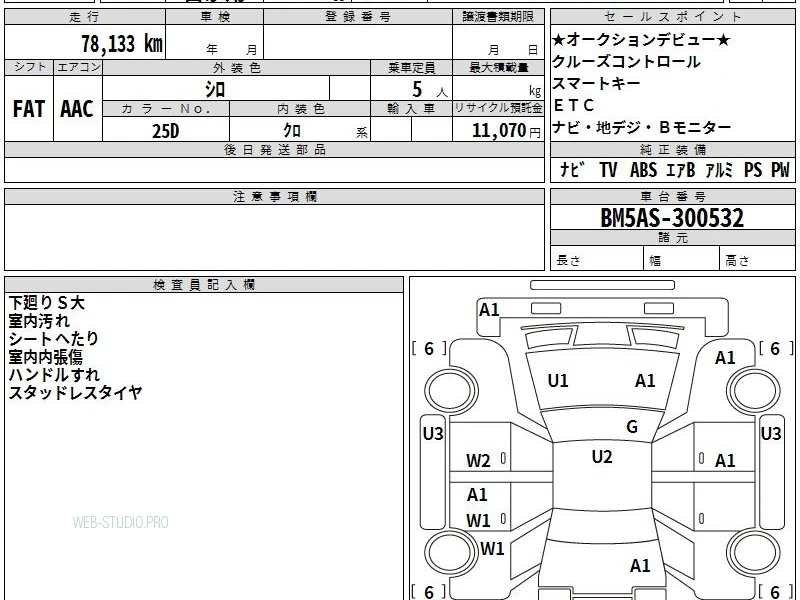Screen dimensions: 800x600
Task: Click the 後日発送部品 section header
Action: tap(274, 149)
